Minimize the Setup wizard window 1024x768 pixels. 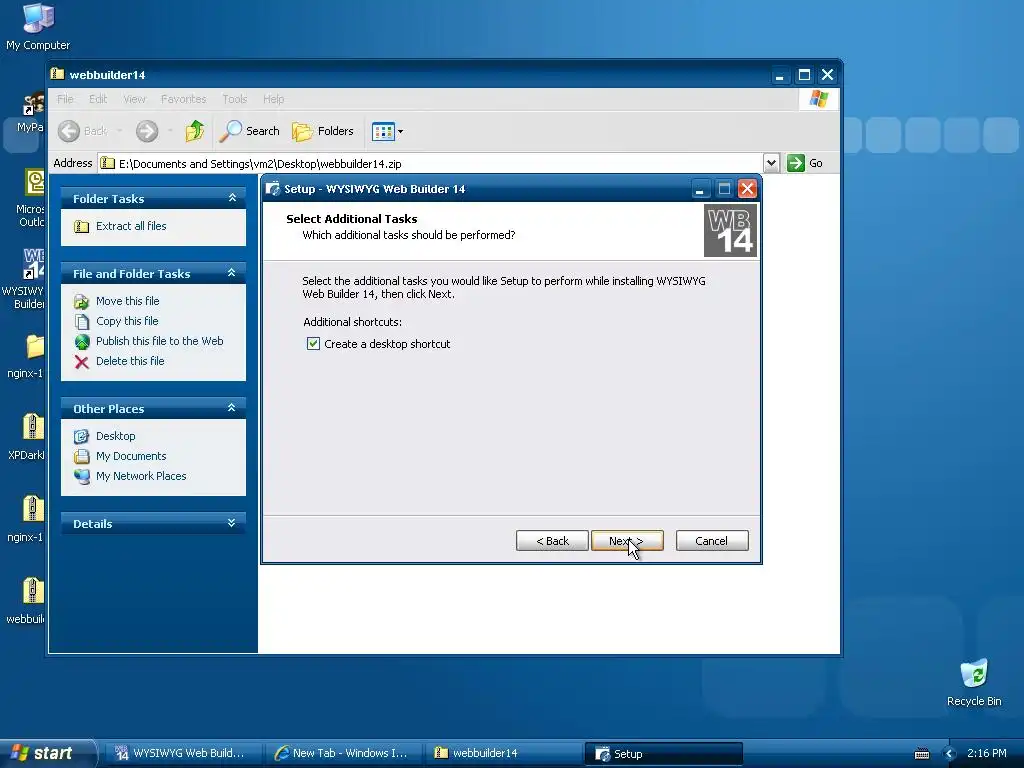tap(699, 189)
